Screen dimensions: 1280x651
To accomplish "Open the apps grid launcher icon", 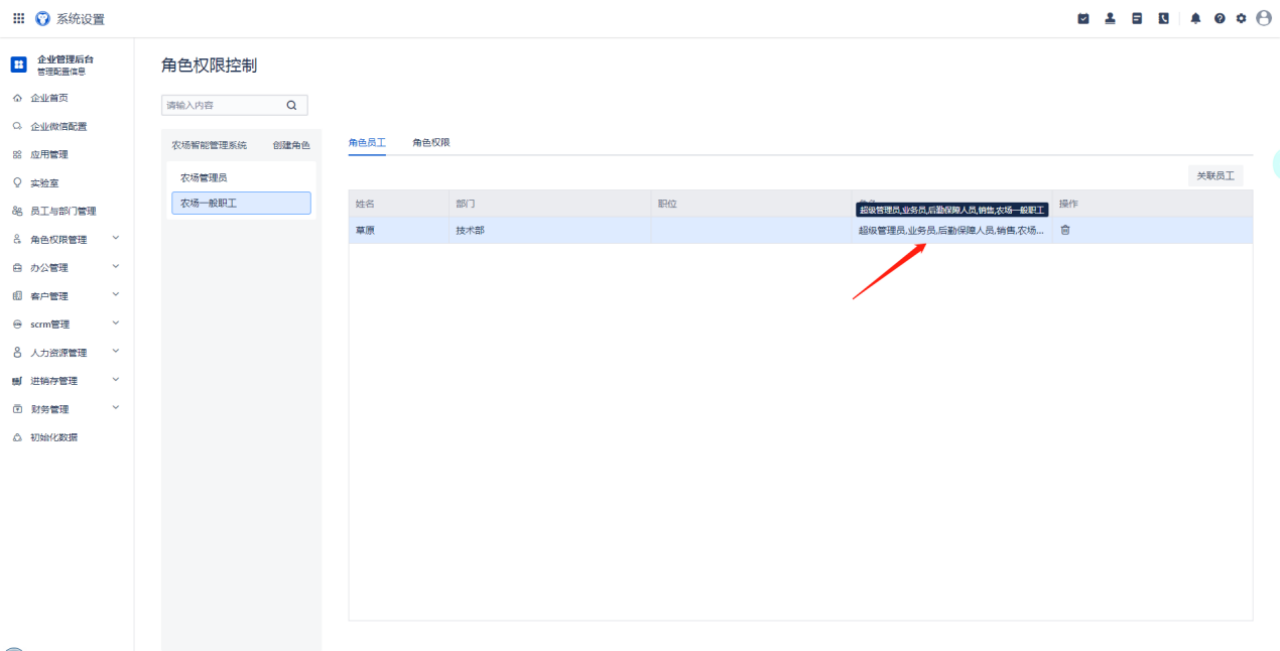I will [19, 19].
